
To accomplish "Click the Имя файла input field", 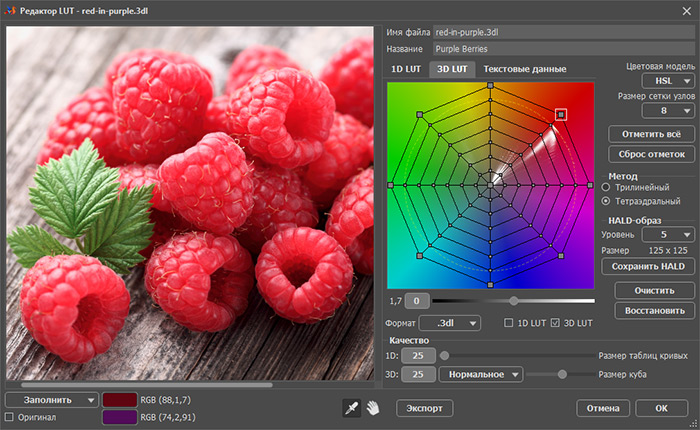I will pyautogui.click(x=564, y=32).
